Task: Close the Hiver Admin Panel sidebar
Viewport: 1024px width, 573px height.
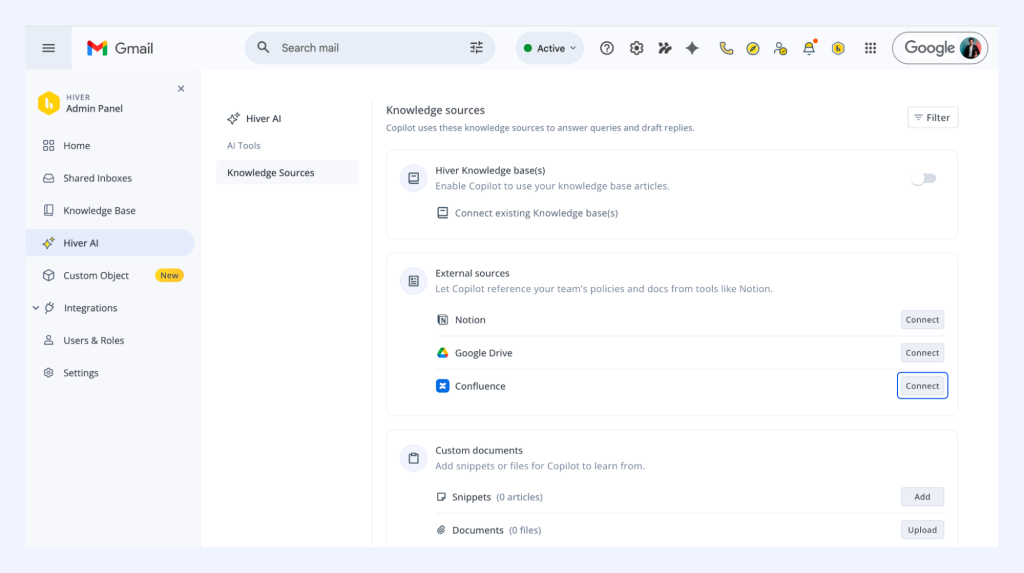Action: click(x=181, y=89)
